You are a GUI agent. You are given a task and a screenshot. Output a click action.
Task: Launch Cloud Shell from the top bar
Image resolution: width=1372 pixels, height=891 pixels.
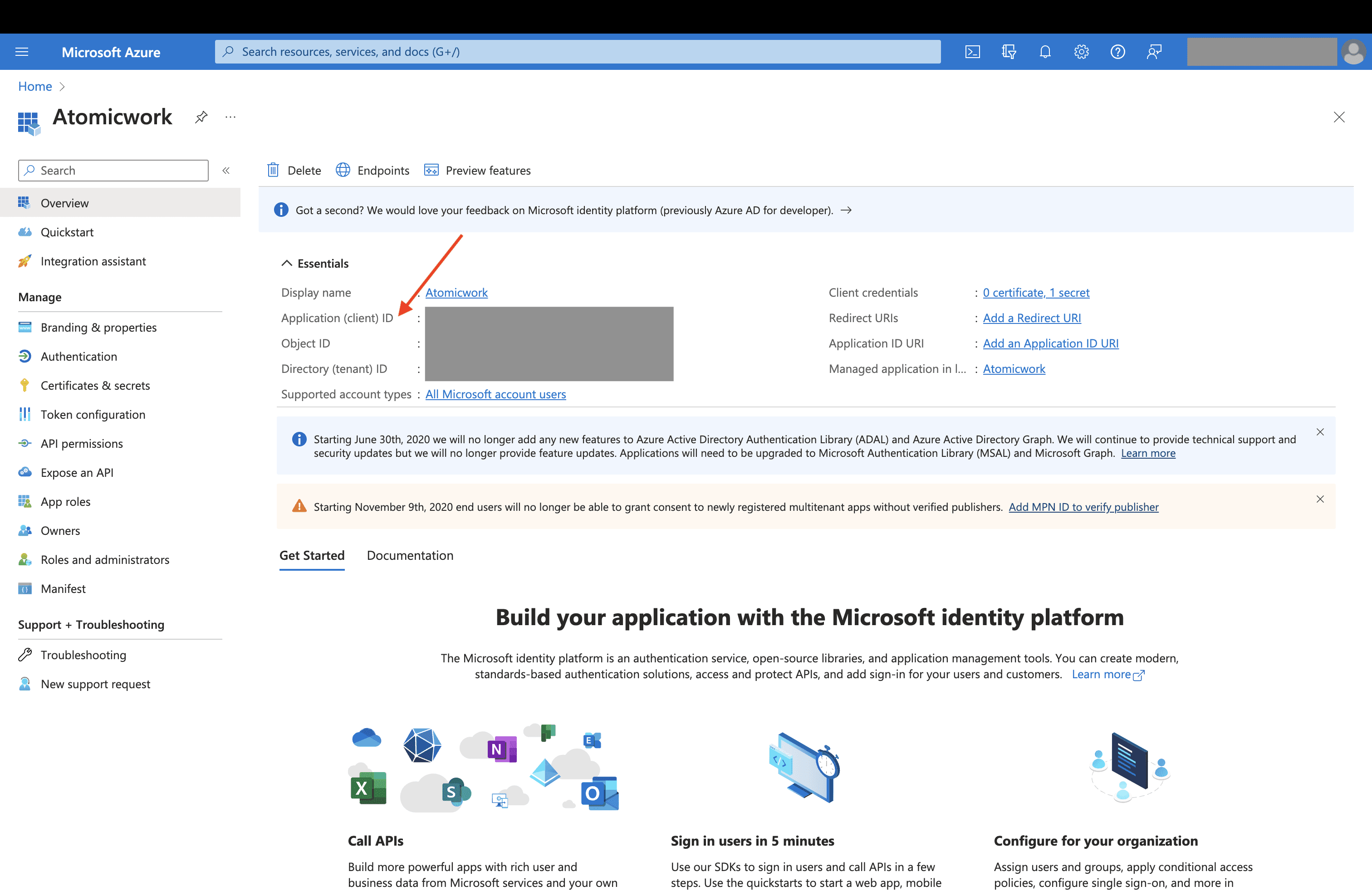(x=972, y=52)
